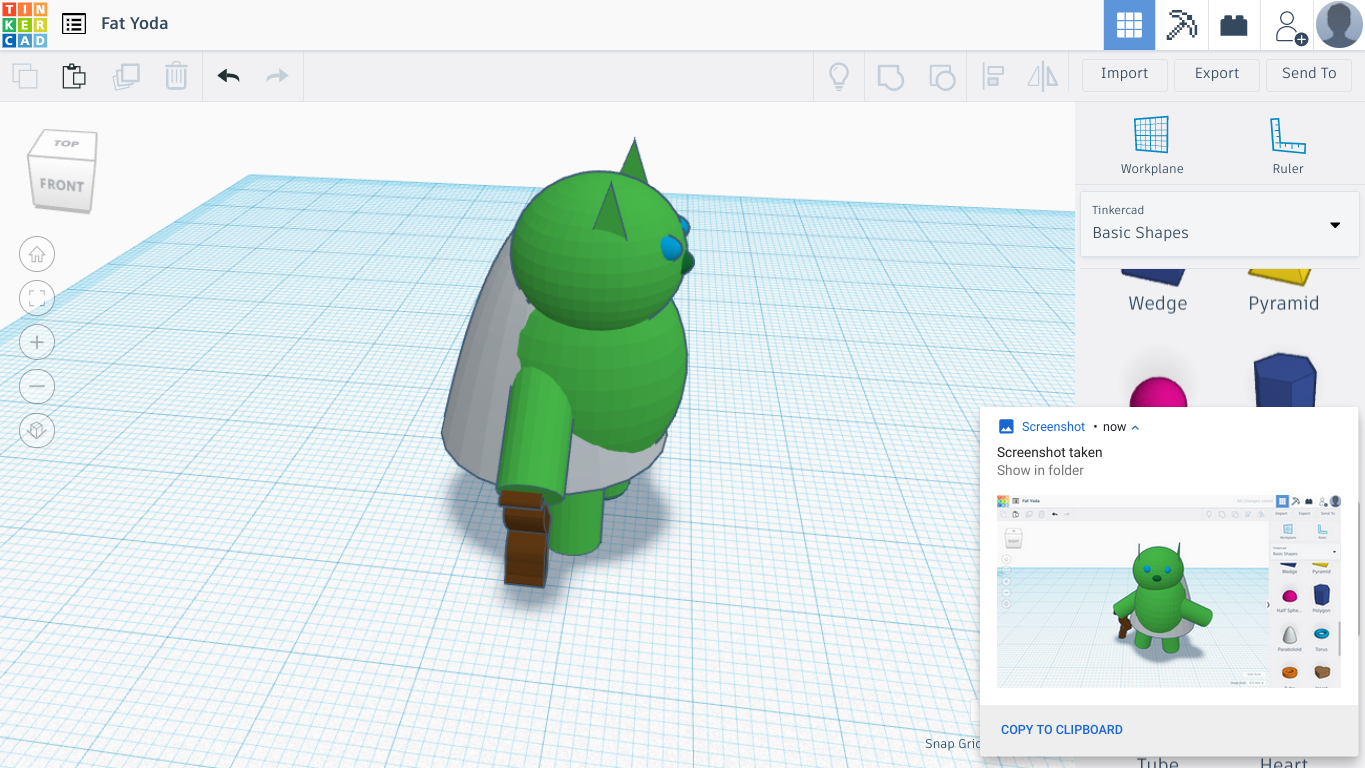Click the Ungroup shapes icon
Screen dimensions: 1365x768
942,76
